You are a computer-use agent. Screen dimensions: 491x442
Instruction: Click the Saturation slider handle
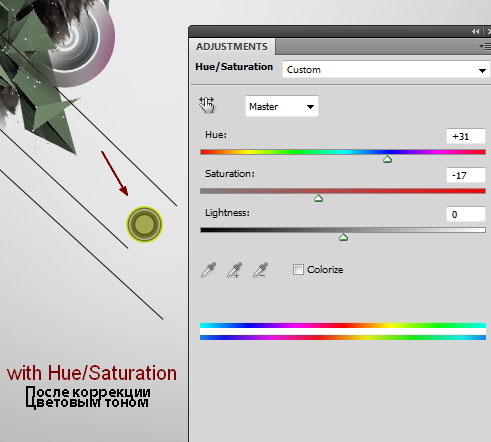(318, 198)
